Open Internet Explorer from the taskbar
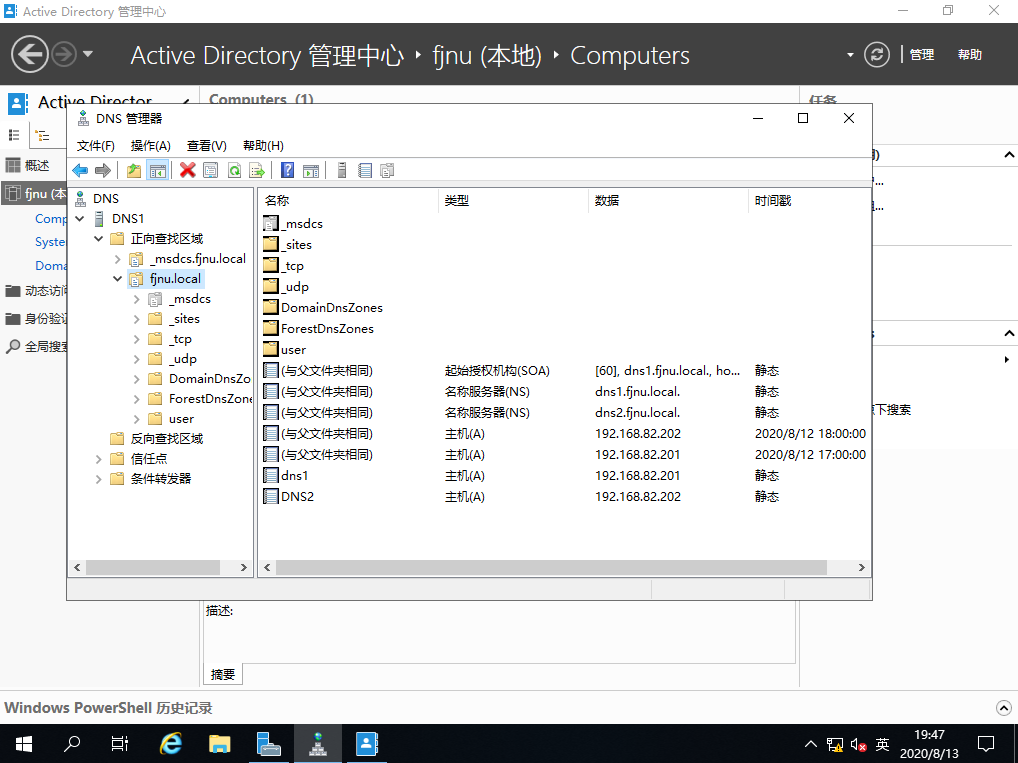 (x=171, y=744)
